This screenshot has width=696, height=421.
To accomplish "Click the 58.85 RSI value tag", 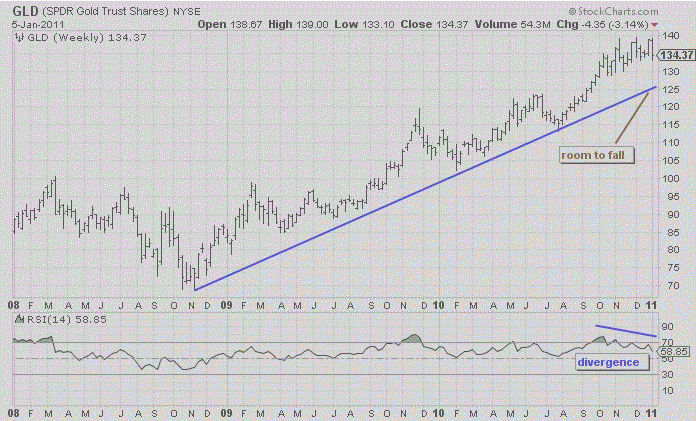I will [673, 351].
